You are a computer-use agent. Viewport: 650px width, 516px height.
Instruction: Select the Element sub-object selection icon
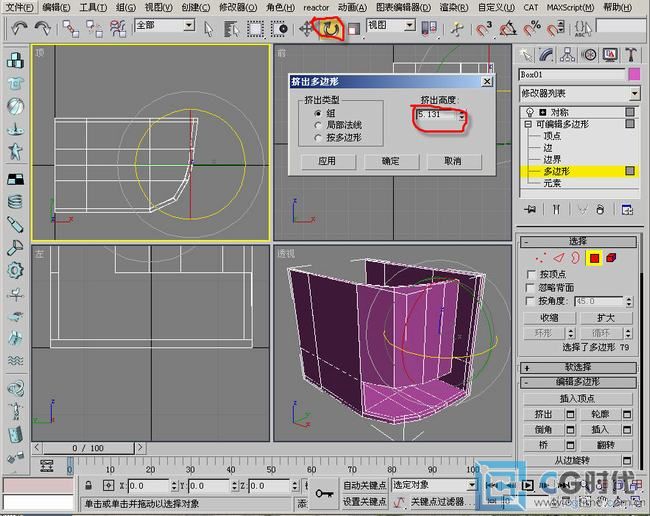pos(611,258)
